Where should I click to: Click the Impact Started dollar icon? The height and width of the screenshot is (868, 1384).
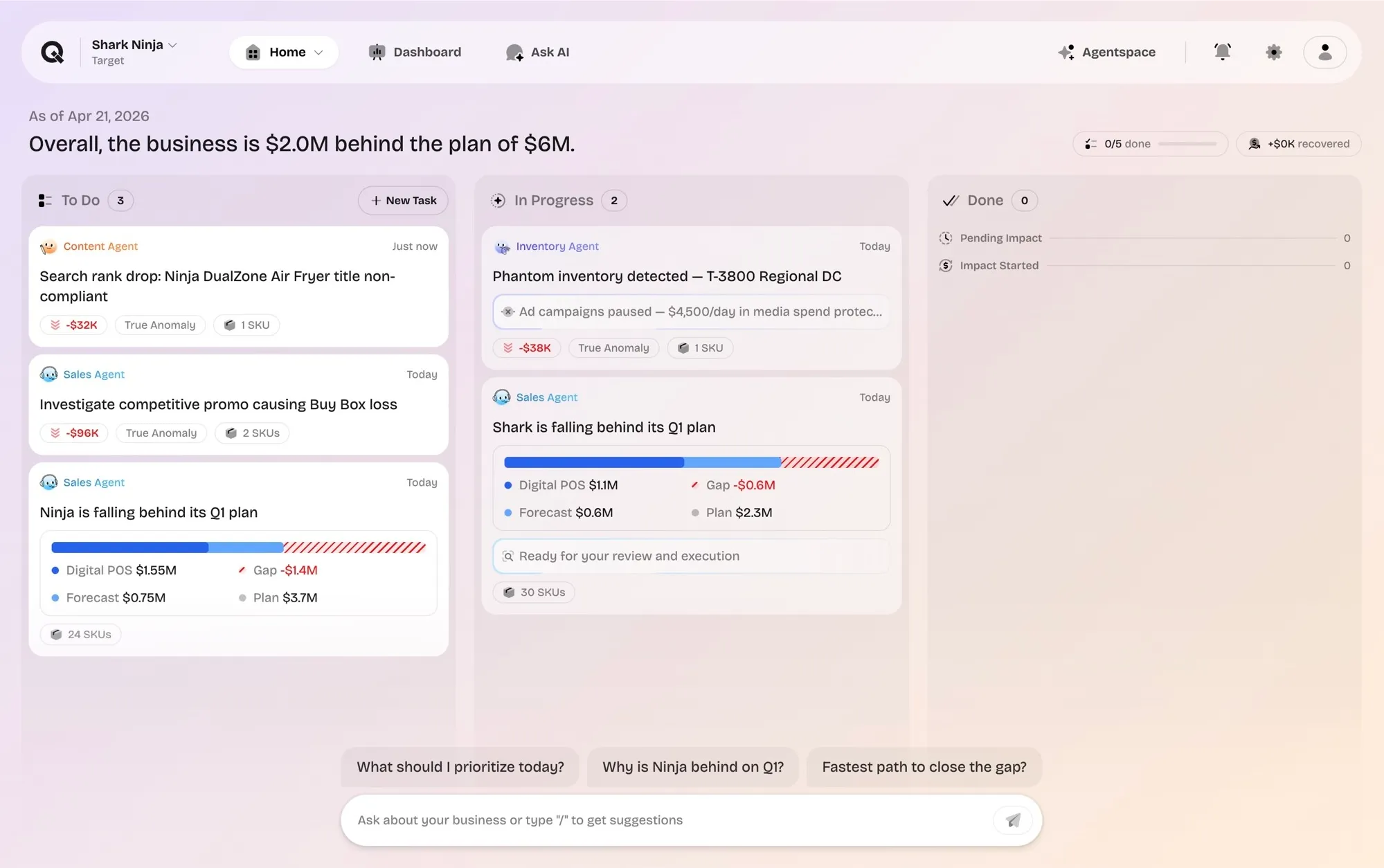[x=946, y=266]
